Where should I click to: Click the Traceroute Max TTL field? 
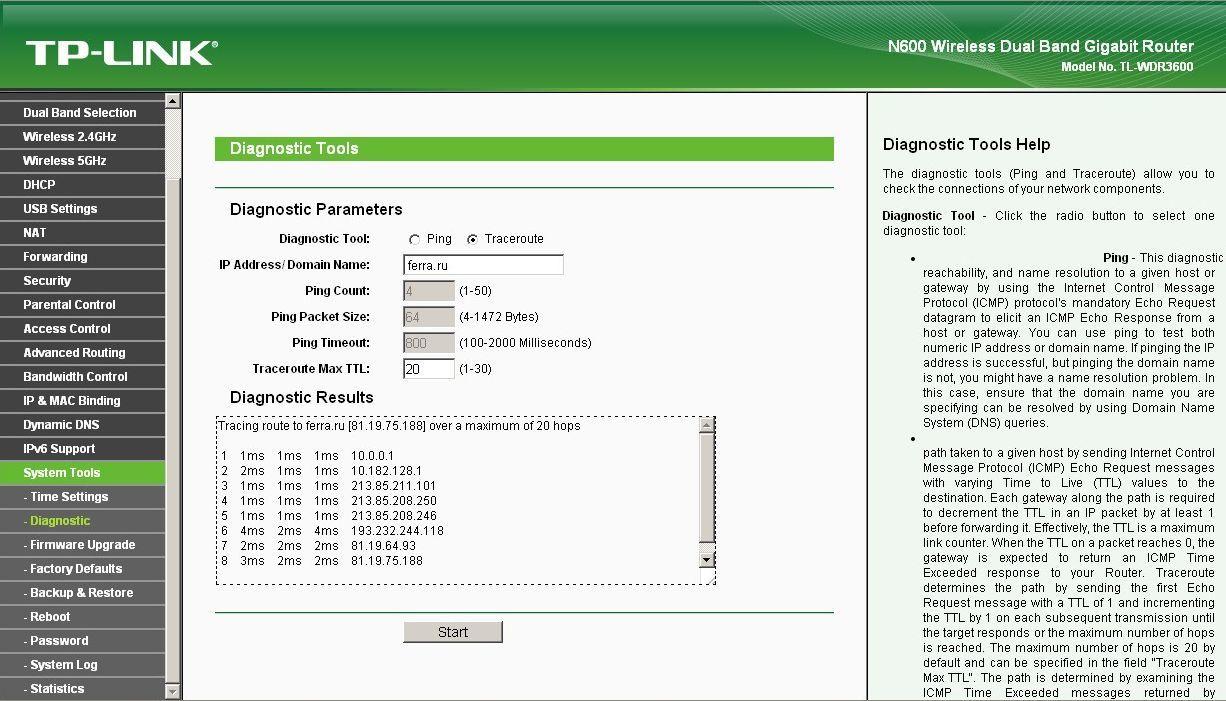[428, 369]
